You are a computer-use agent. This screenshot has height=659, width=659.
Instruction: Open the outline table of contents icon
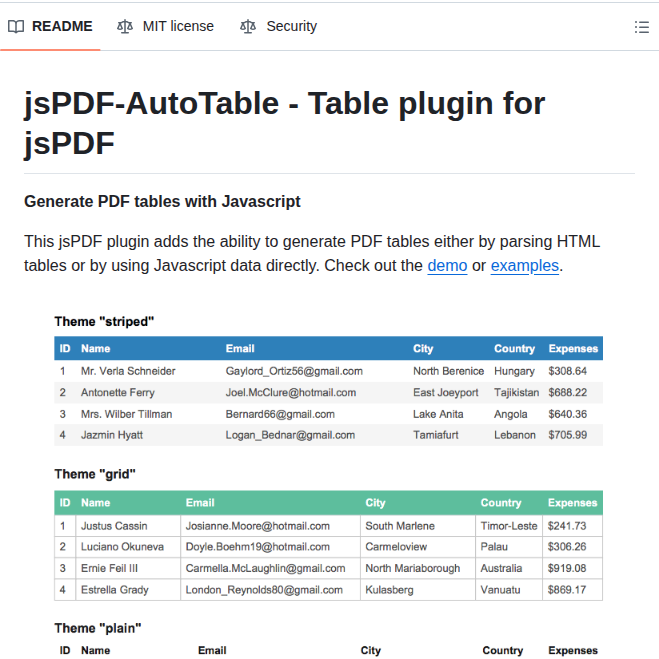pos(641,27)
